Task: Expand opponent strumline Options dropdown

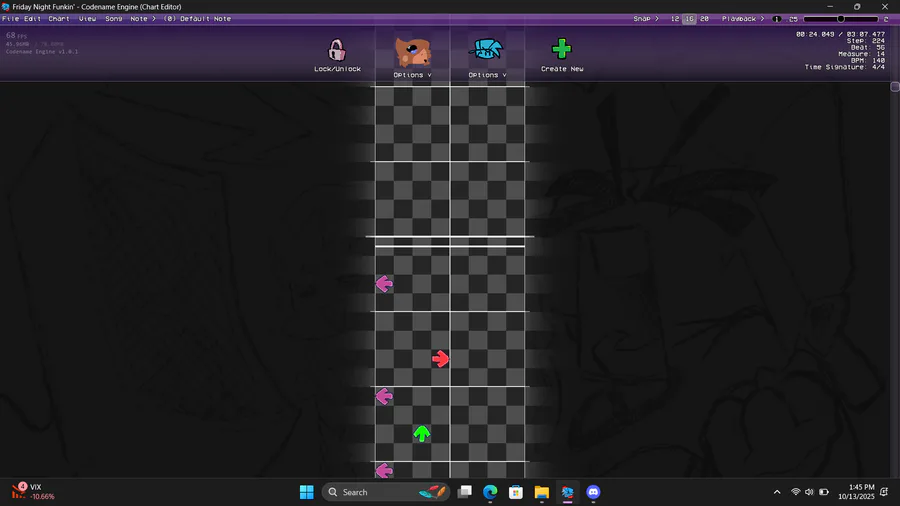Action: 412,75
